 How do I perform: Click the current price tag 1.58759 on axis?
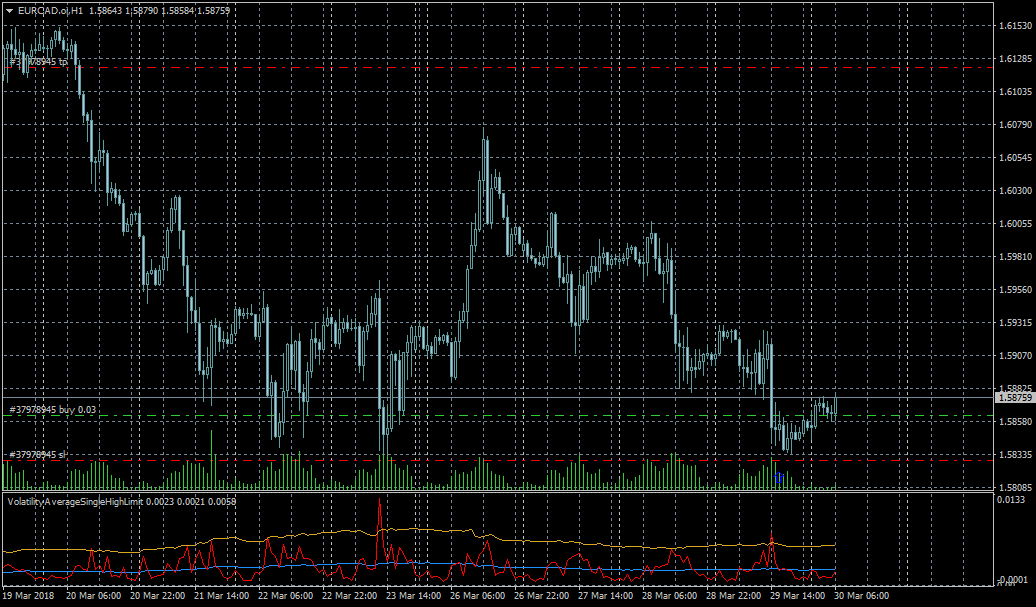coord(1014,398)
